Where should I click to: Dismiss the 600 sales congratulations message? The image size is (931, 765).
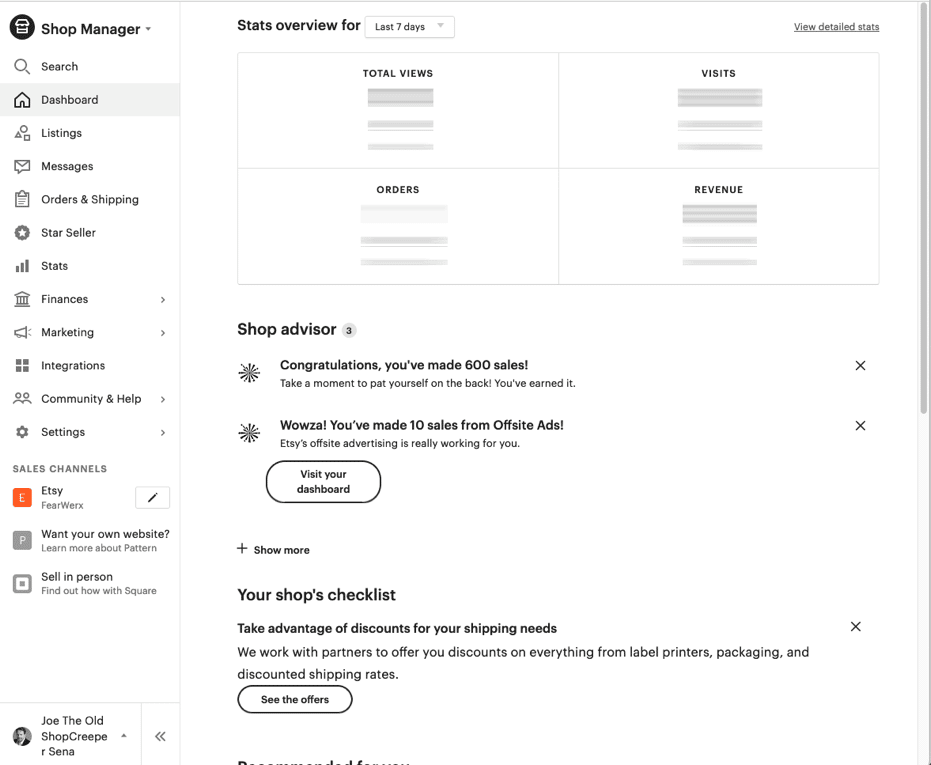860,366
